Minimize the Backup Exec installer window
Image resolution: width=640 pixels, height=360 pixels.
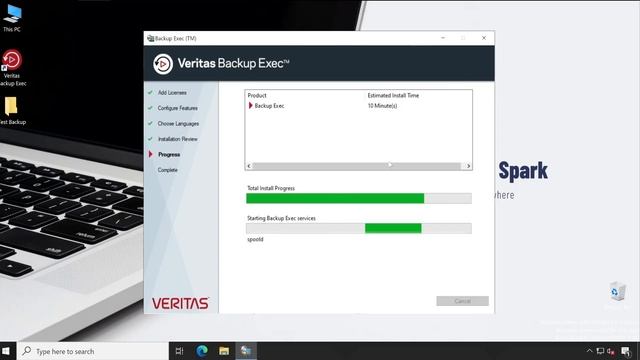pyautogui.click(x=443, y=38)
